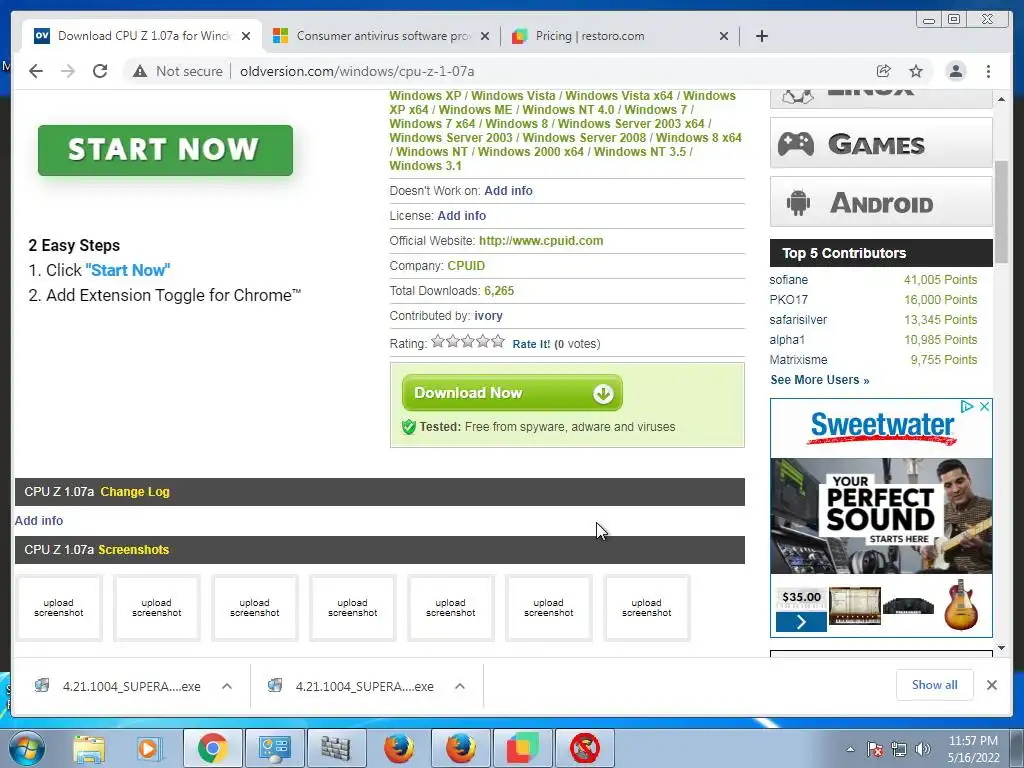1024x768 pixels.
Task: Click page scrollbar down arrow
Action: (1001, 648)
